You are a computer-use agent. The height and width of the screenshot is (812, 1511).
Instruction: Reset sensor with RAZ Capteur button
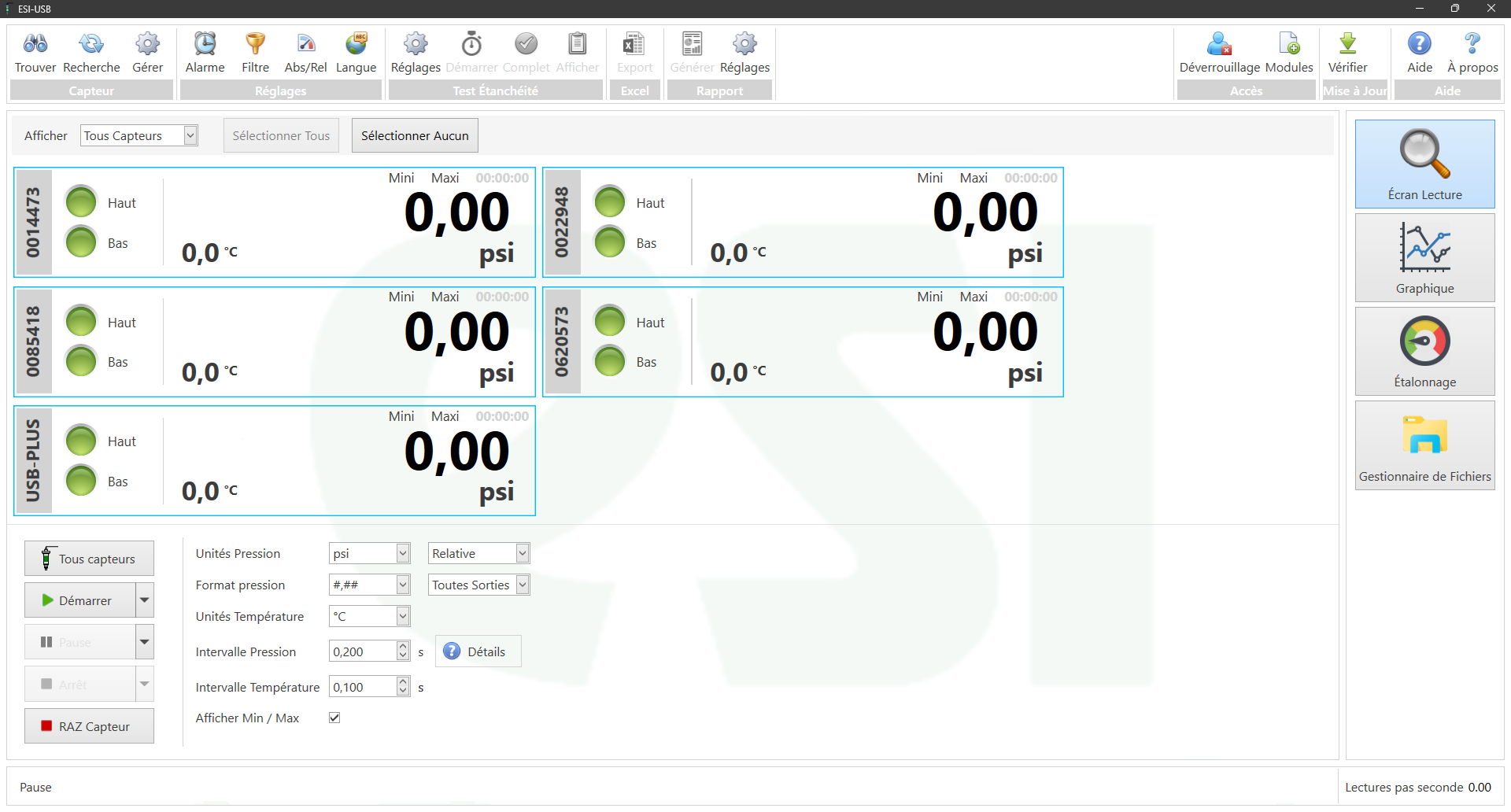point(89,726)
